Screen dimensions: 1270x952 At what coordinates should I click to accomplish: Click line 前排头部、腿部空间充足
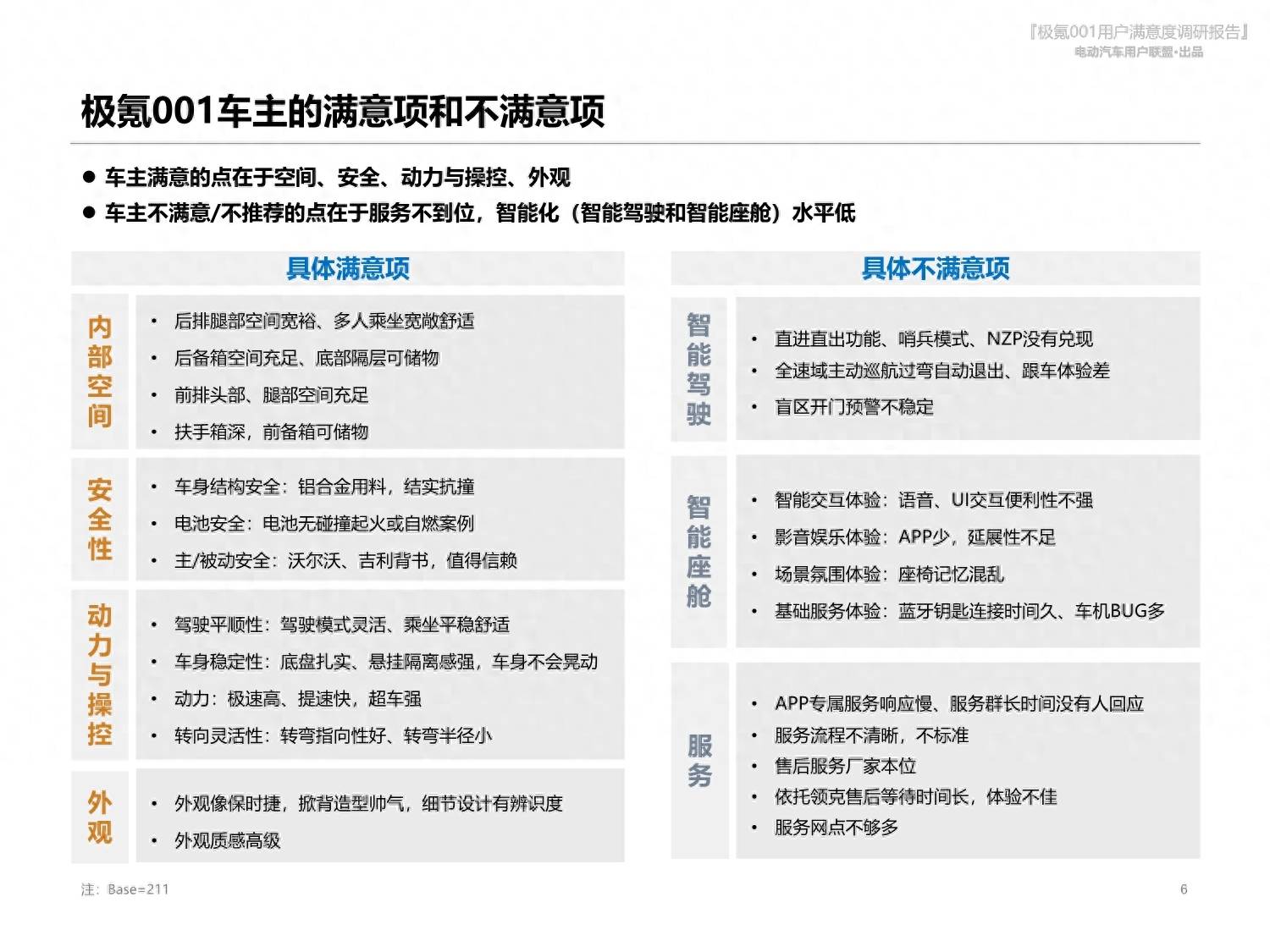[271, 395]
